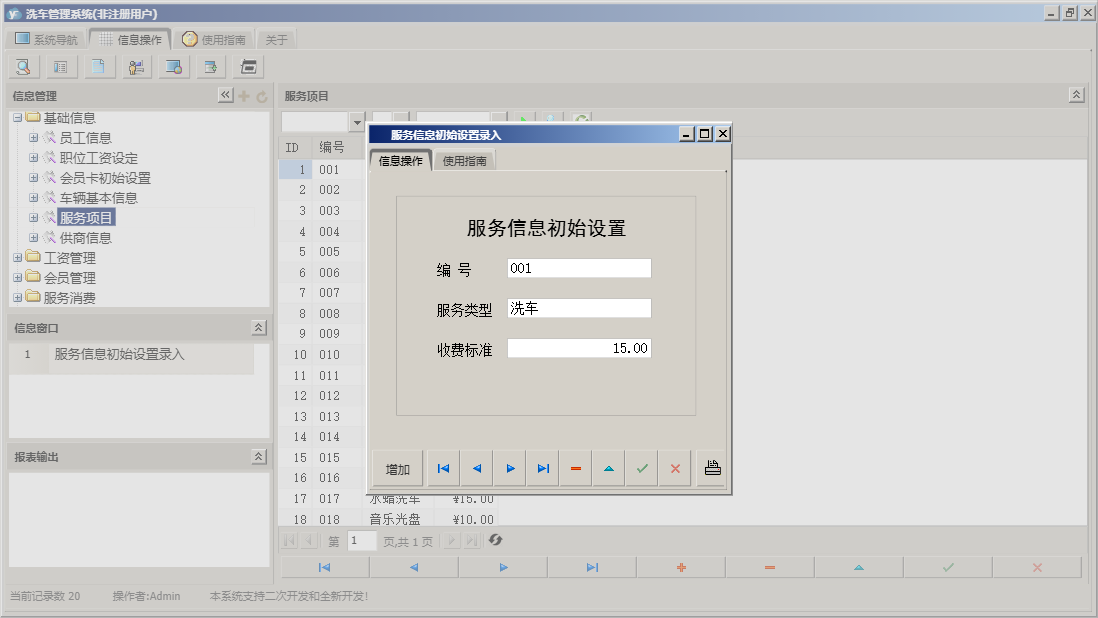Select 供商信息 tree item

85,238
